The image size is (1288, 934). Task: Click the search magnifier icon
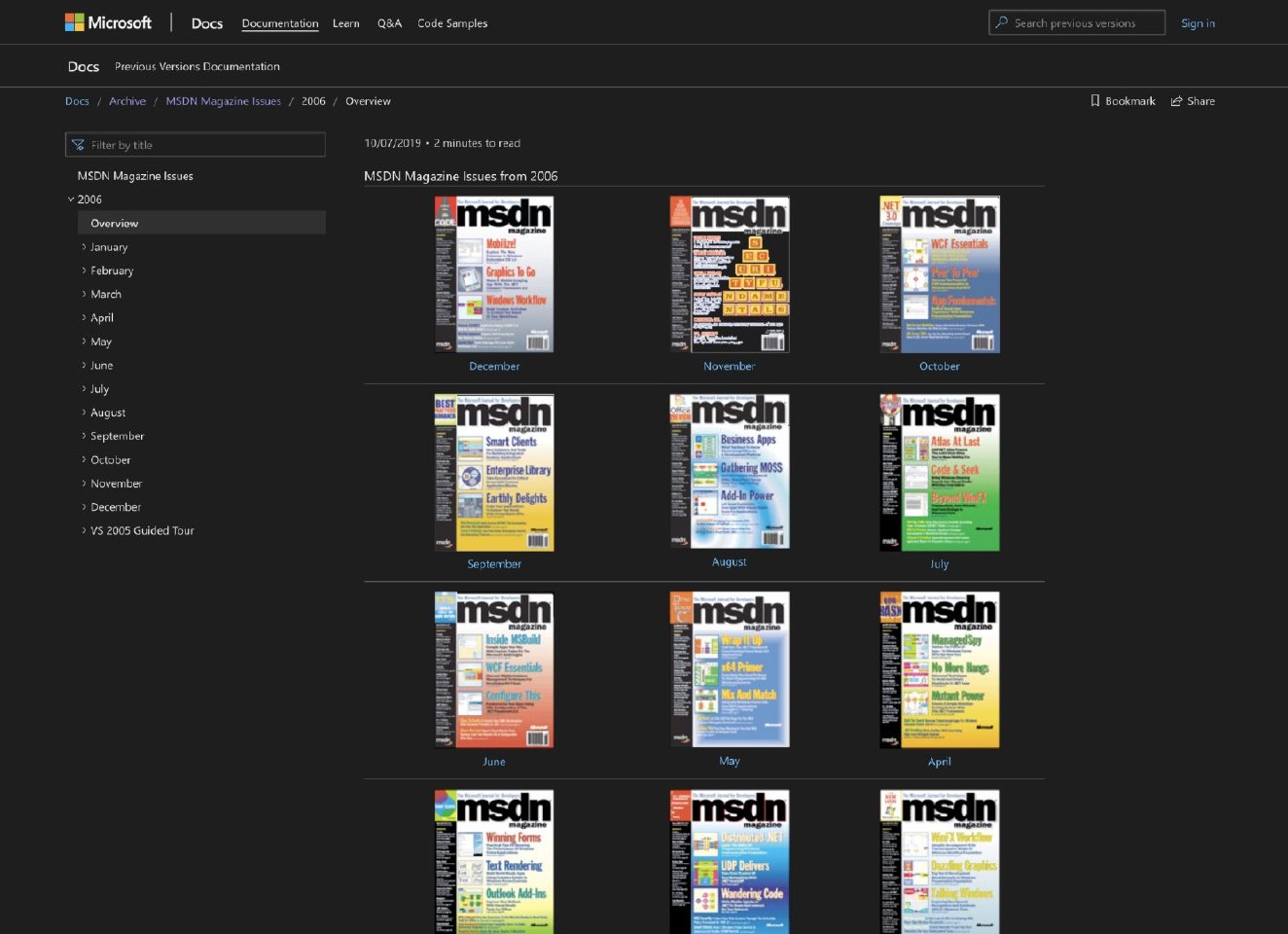pos(1002,22)
